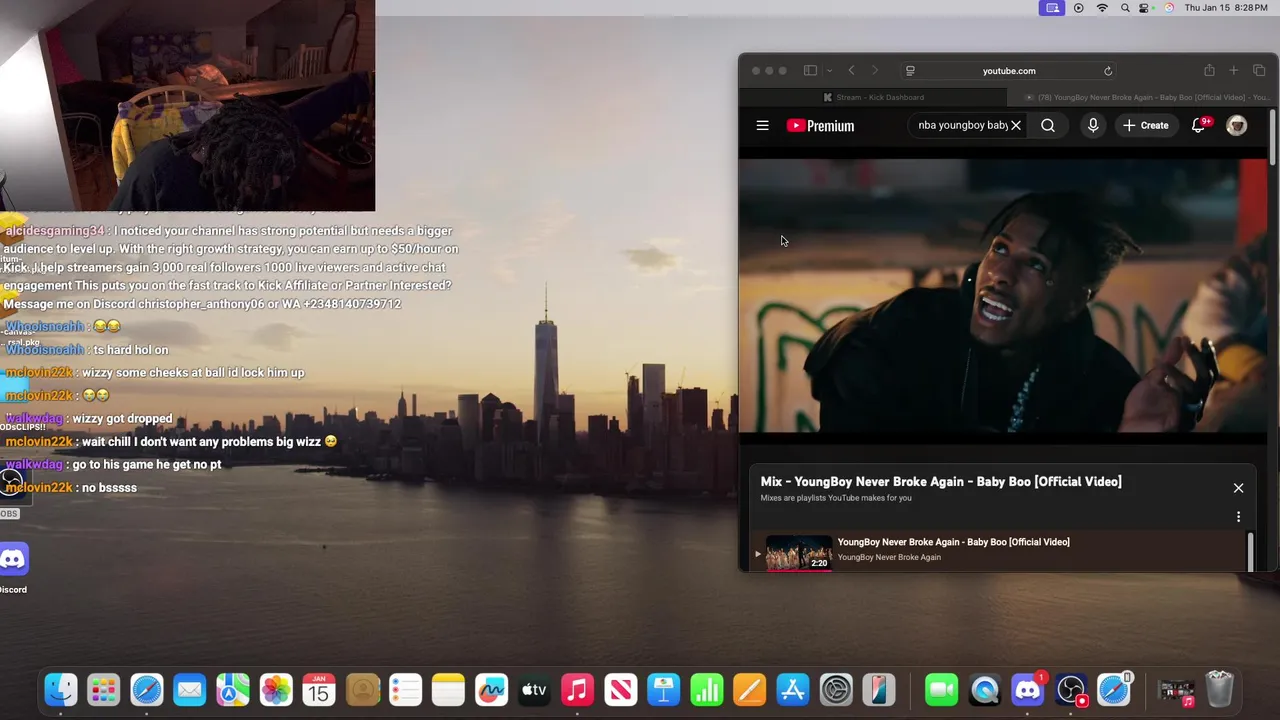Open Calendar from the Dock
The height and width of the screenshot is (720, 1280).
[319, 690]
